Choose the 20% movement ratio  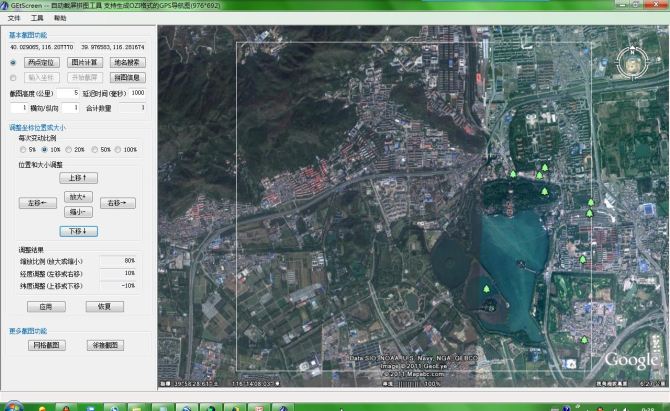coord(69,150)
